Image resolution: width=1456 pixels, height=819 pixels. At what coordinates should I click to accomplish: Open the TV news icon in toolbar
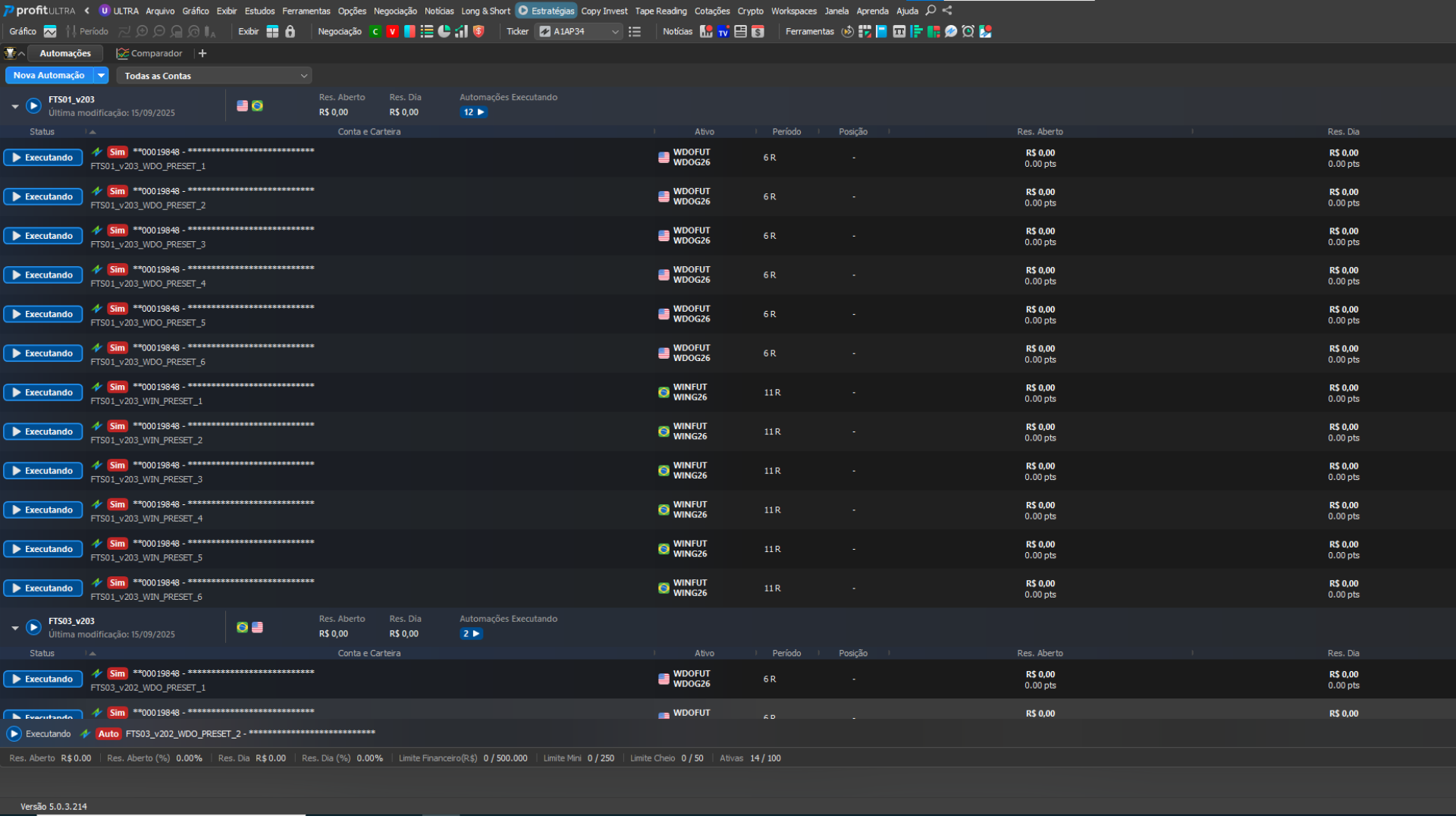(723, 32)
